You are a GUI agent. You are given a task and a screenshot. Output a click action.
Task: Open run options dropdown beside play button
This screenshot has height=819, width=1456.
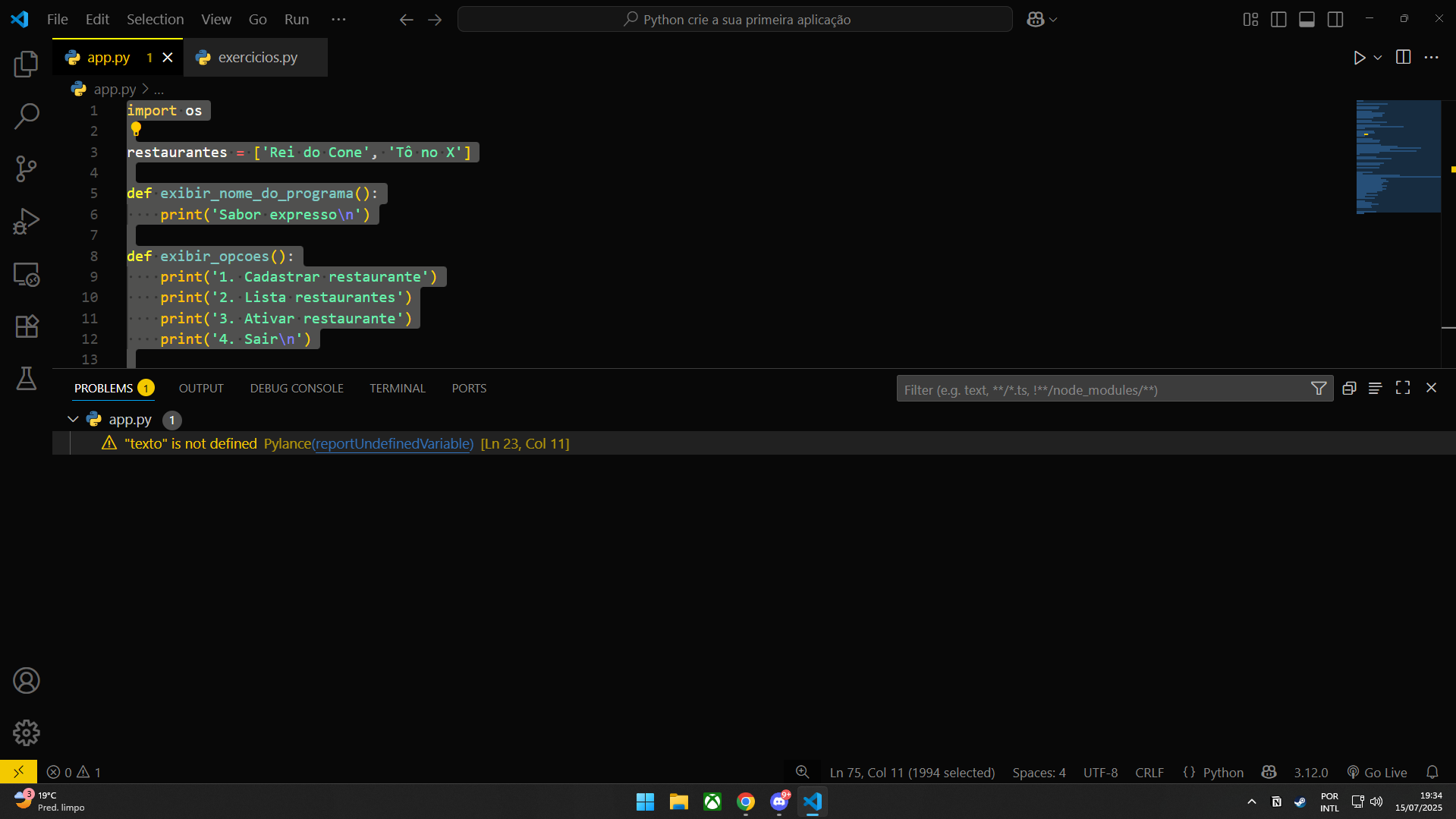coord(1378,58)
